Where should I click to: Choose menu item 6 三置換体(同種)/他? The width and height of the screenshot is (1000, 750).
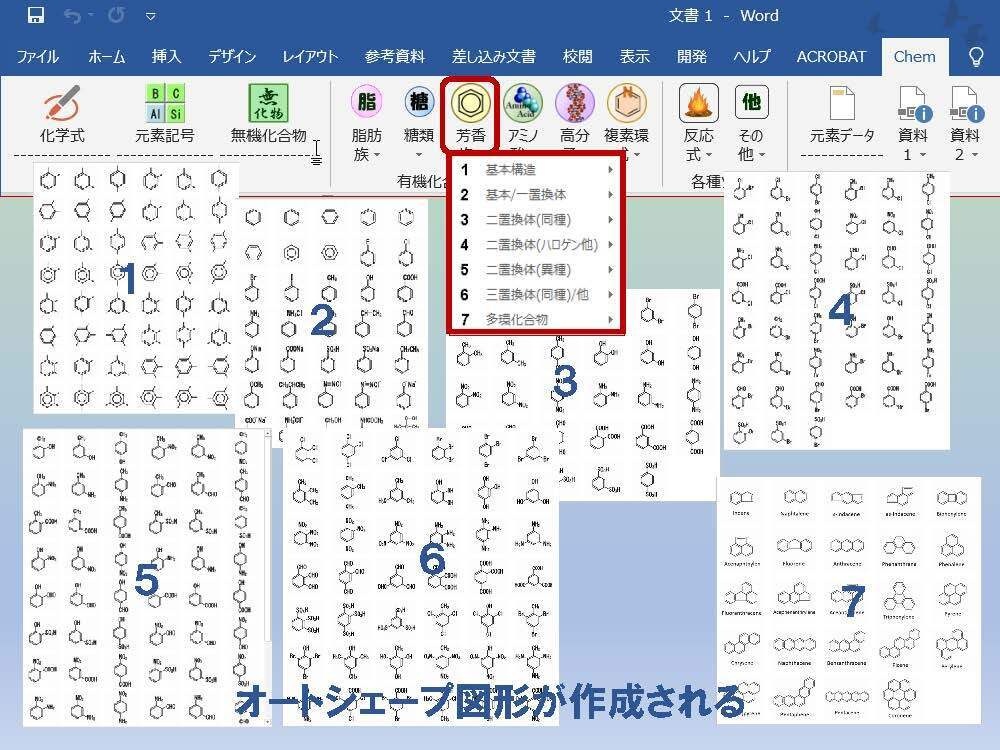pyautogui.click(x=536, y=294)
